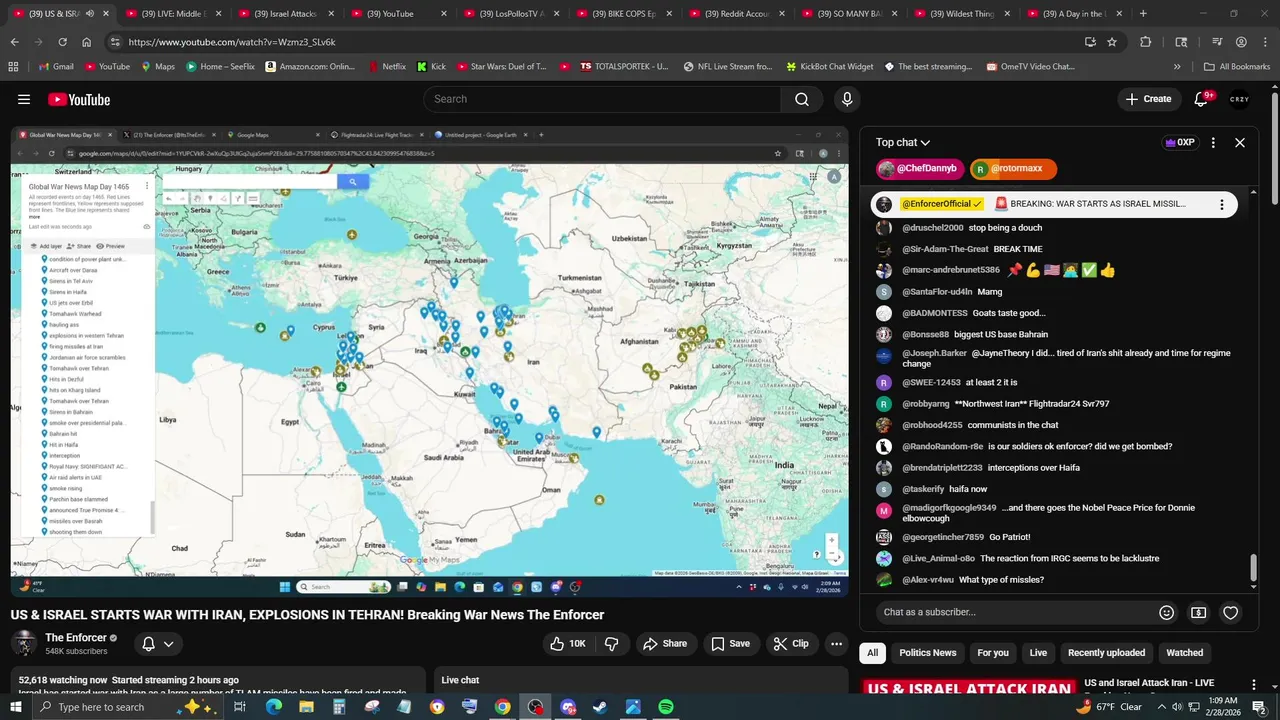
Task: Open Chrome extensions puzzle icon
Action: tap(1146, 42)
